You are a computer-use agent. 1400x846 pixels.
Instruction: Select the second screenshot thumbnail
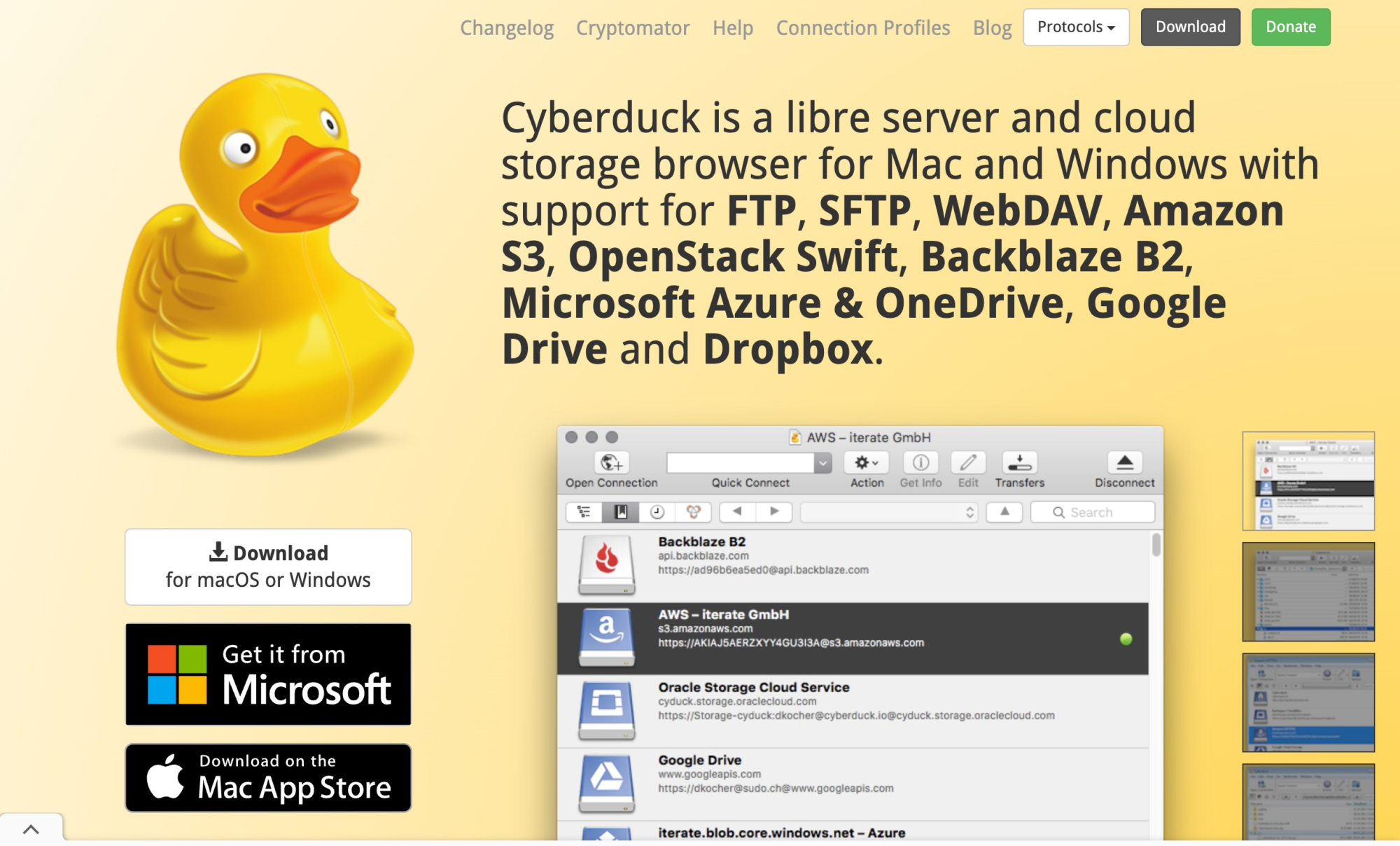click(1308, 592)
